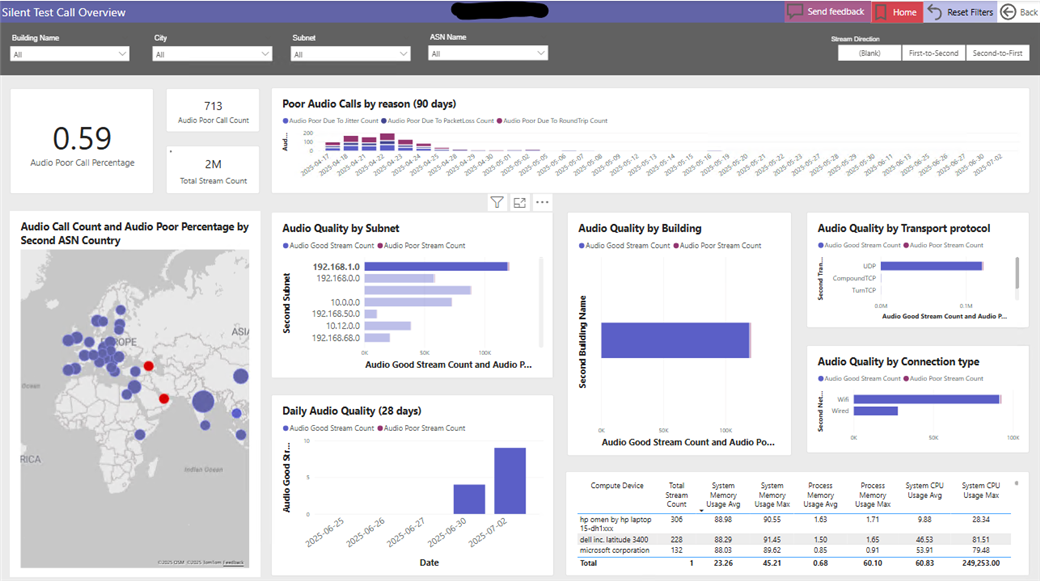Click the Total Stream Count column header
Image resolution: width=1040 pixels, height=581 pixels.
[677, 493]
